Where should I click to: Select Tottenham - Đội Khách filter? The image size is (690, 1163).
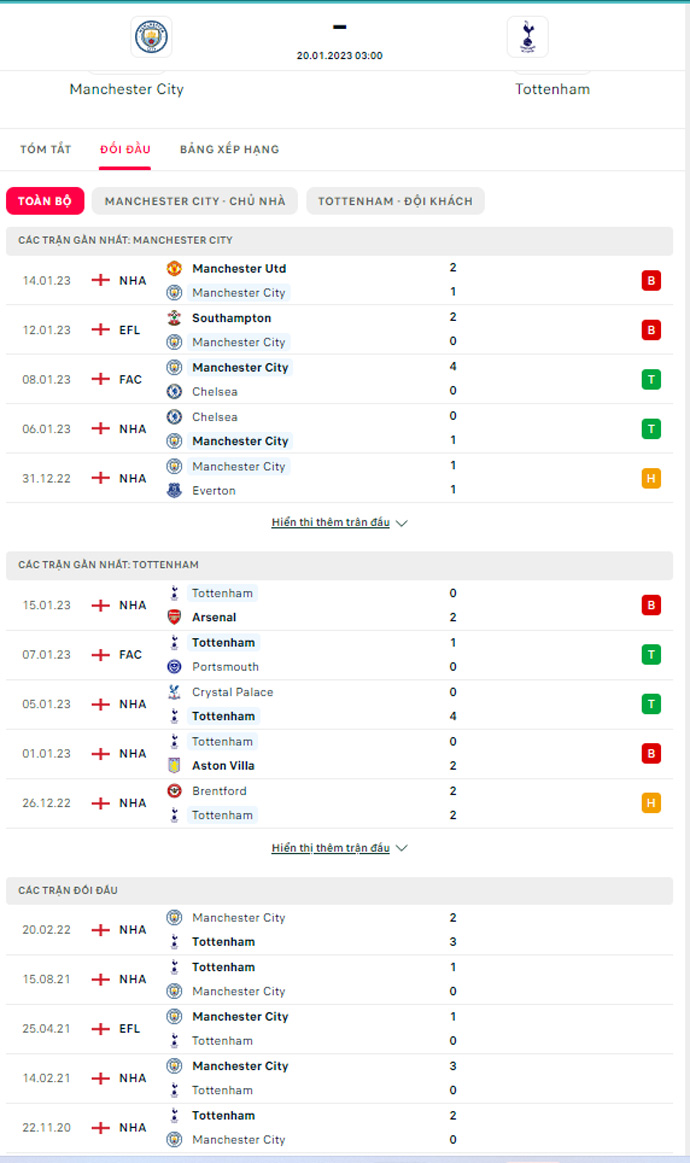[x=395, y=201]
